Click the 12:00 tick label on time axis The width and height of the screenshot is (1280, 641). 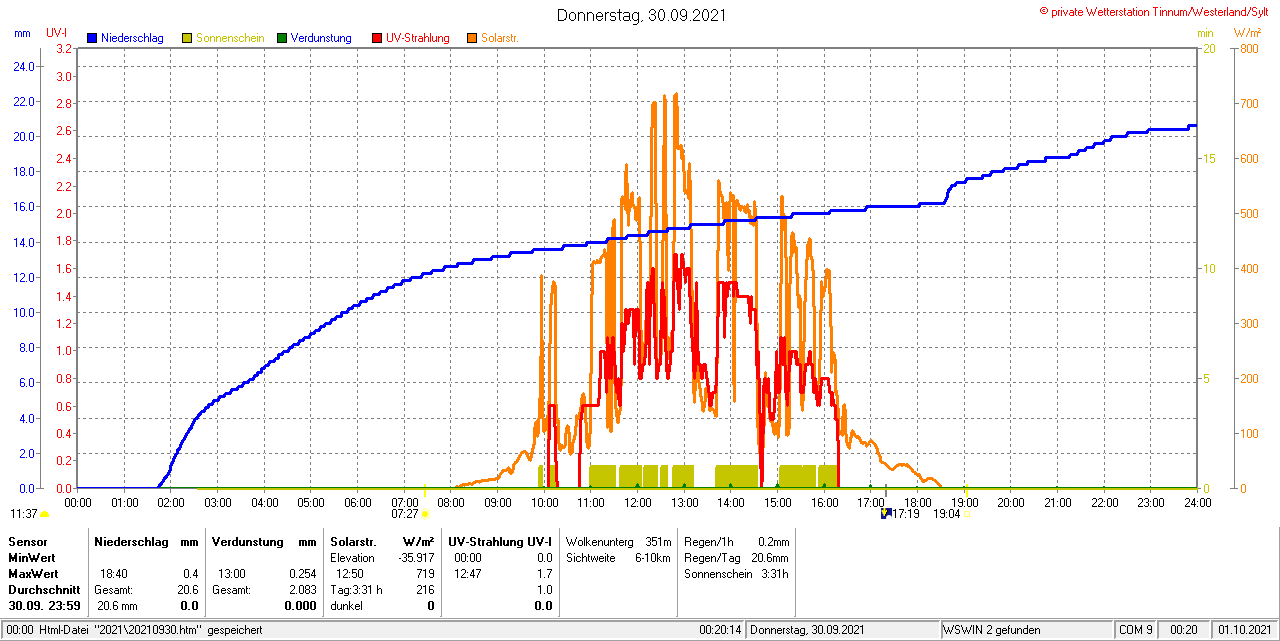637,502
